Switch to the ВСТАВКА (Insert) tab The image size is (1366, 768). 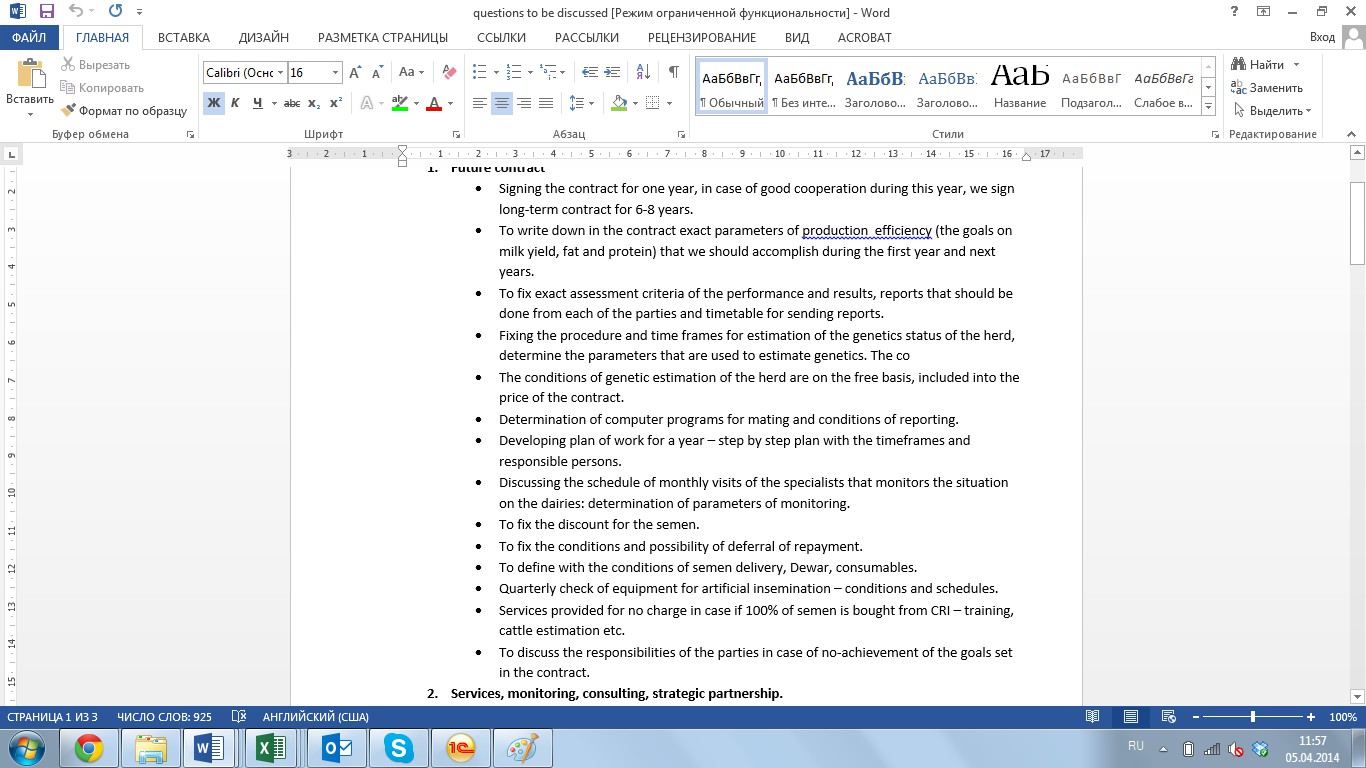(x=184, y=38)
